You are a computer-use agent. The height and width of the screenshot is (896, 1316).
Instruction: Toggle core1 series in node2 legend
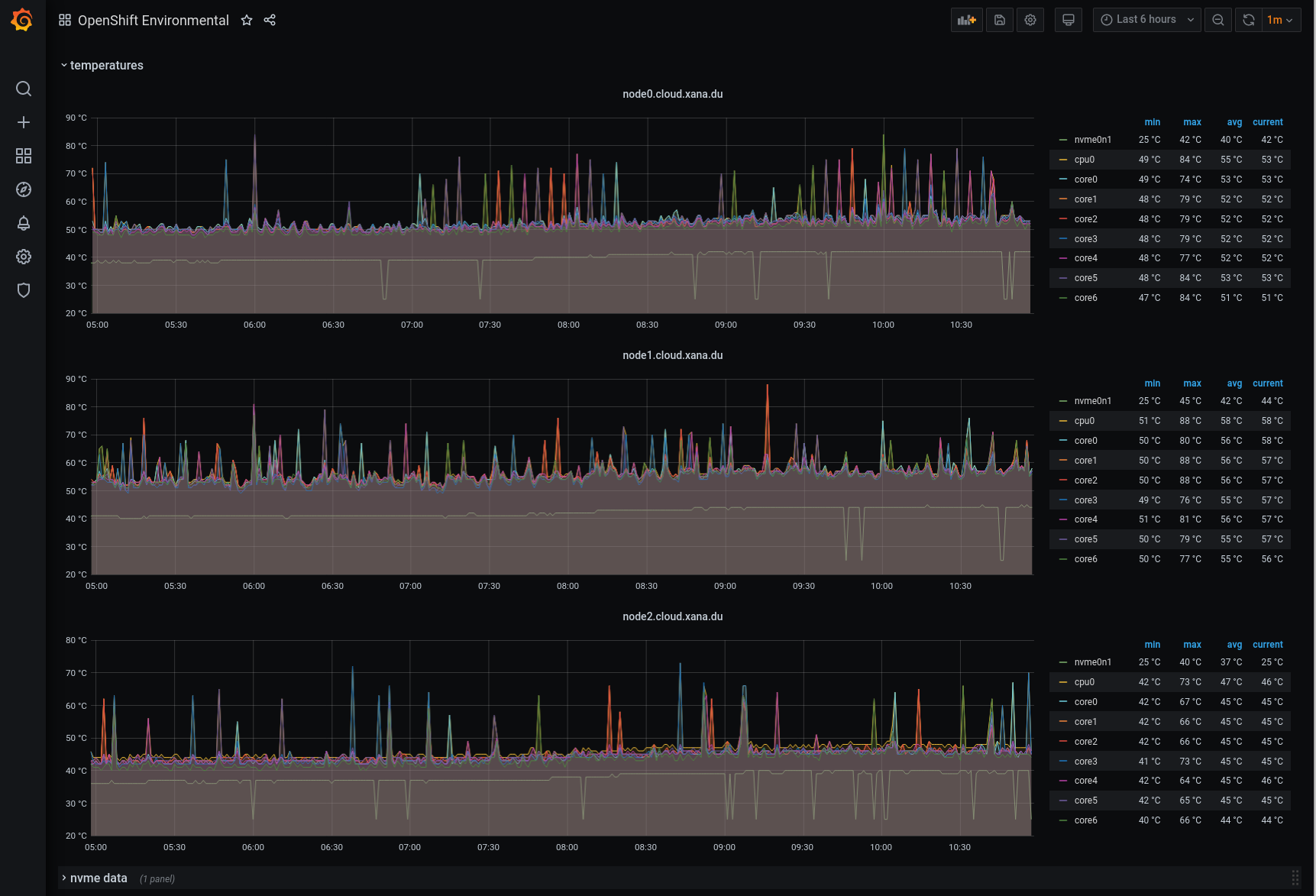pyautogui.click(x=1086, y=722)
